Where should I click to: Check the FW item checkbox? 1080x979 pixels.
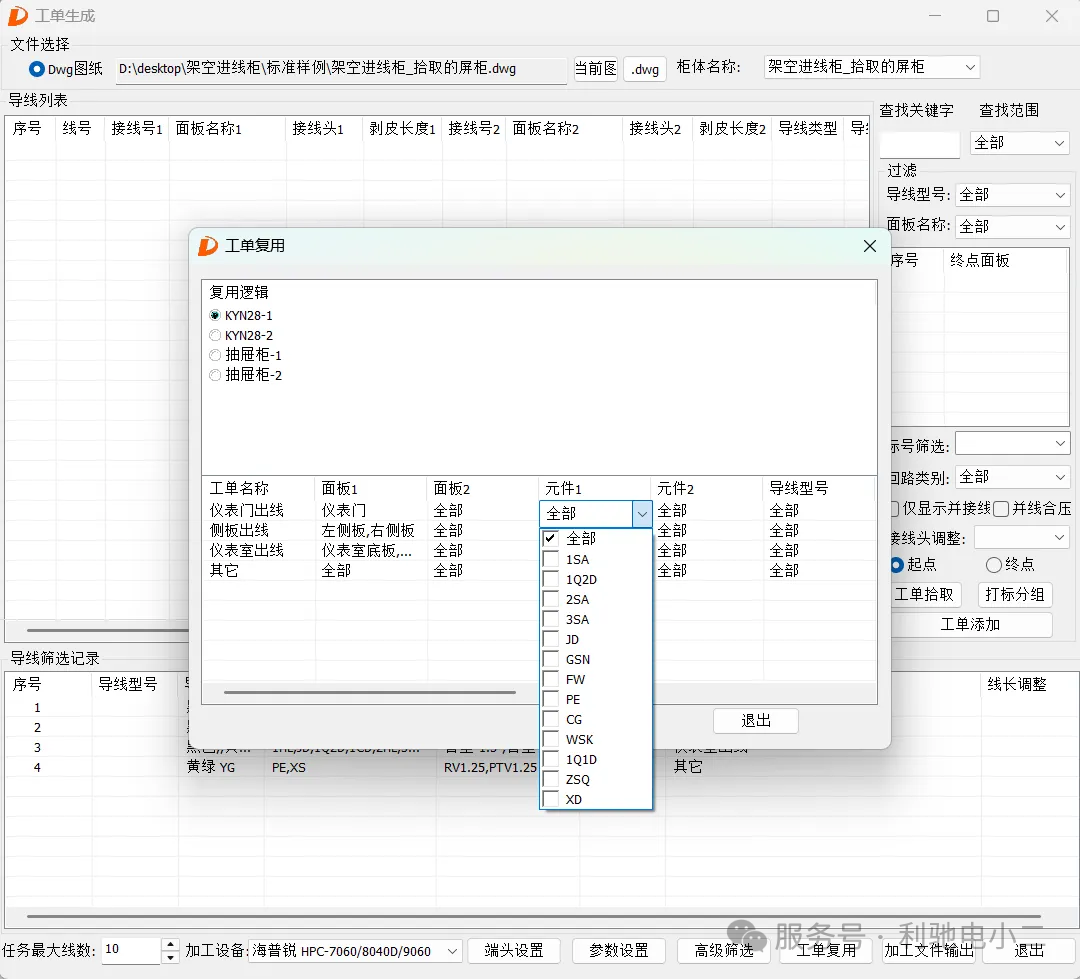point(550,679)
